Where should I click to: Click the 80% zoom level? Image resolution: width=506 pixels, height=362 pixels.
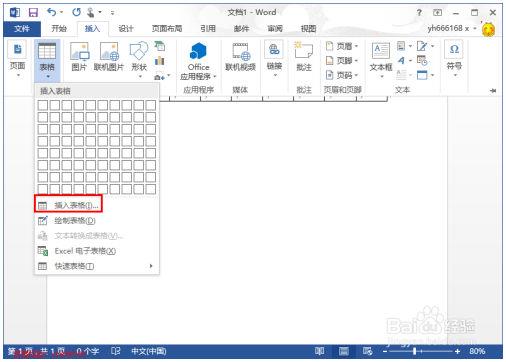click(x=477, y=351)
